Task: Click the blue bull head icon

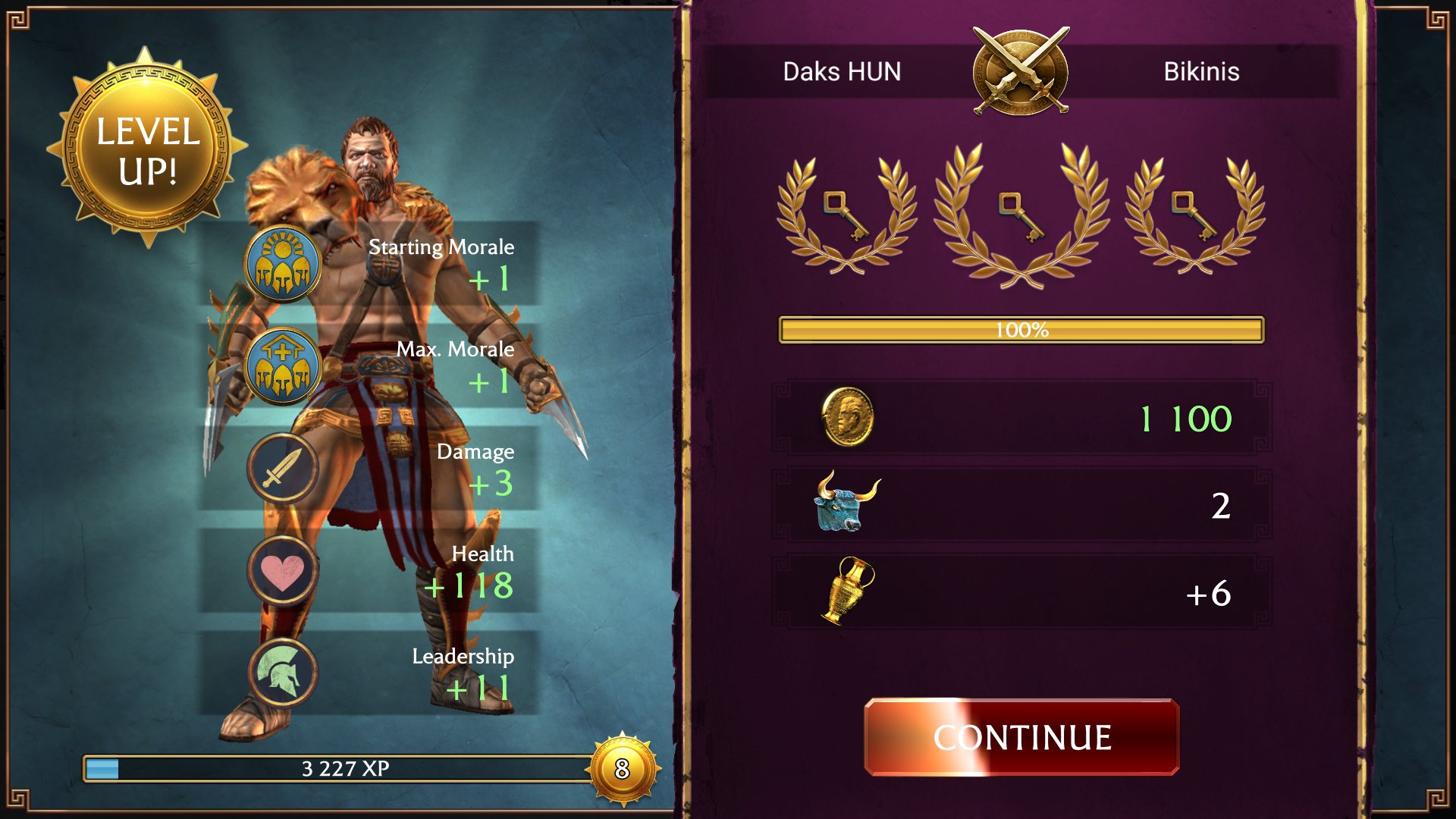Action: [846, 501]
